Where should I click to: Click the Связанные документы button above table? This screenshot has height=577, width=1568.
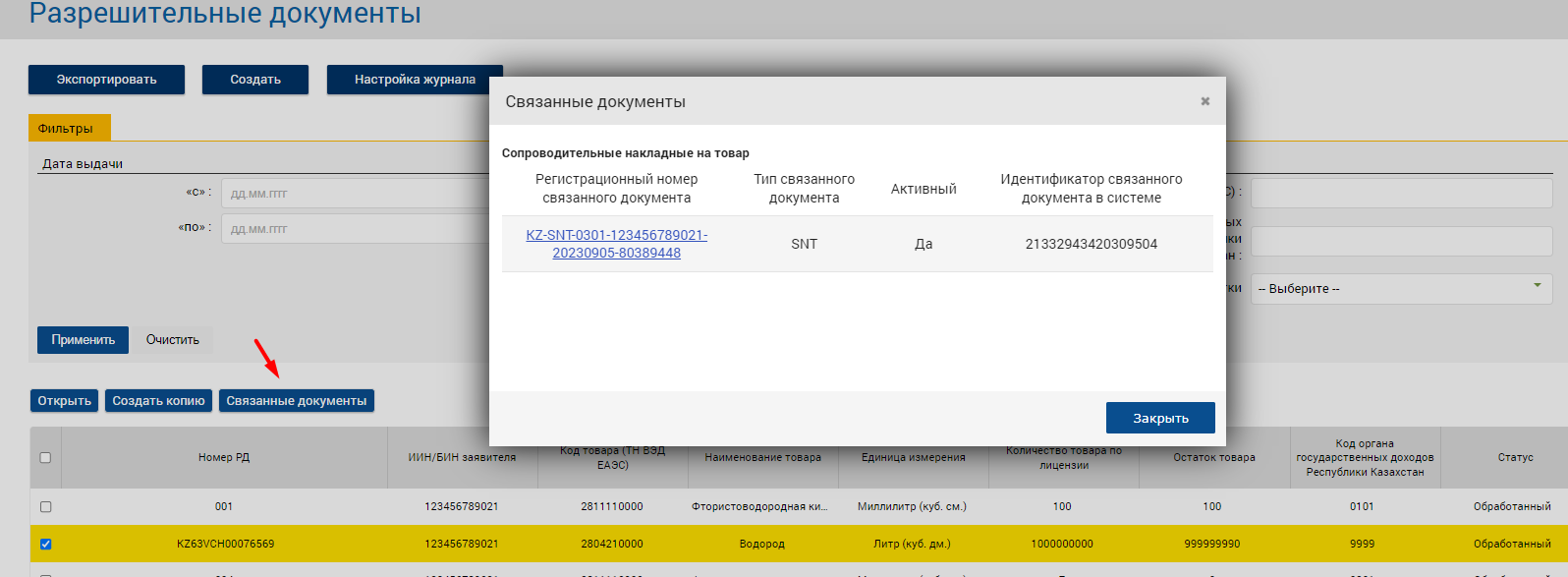coord(296,401)
